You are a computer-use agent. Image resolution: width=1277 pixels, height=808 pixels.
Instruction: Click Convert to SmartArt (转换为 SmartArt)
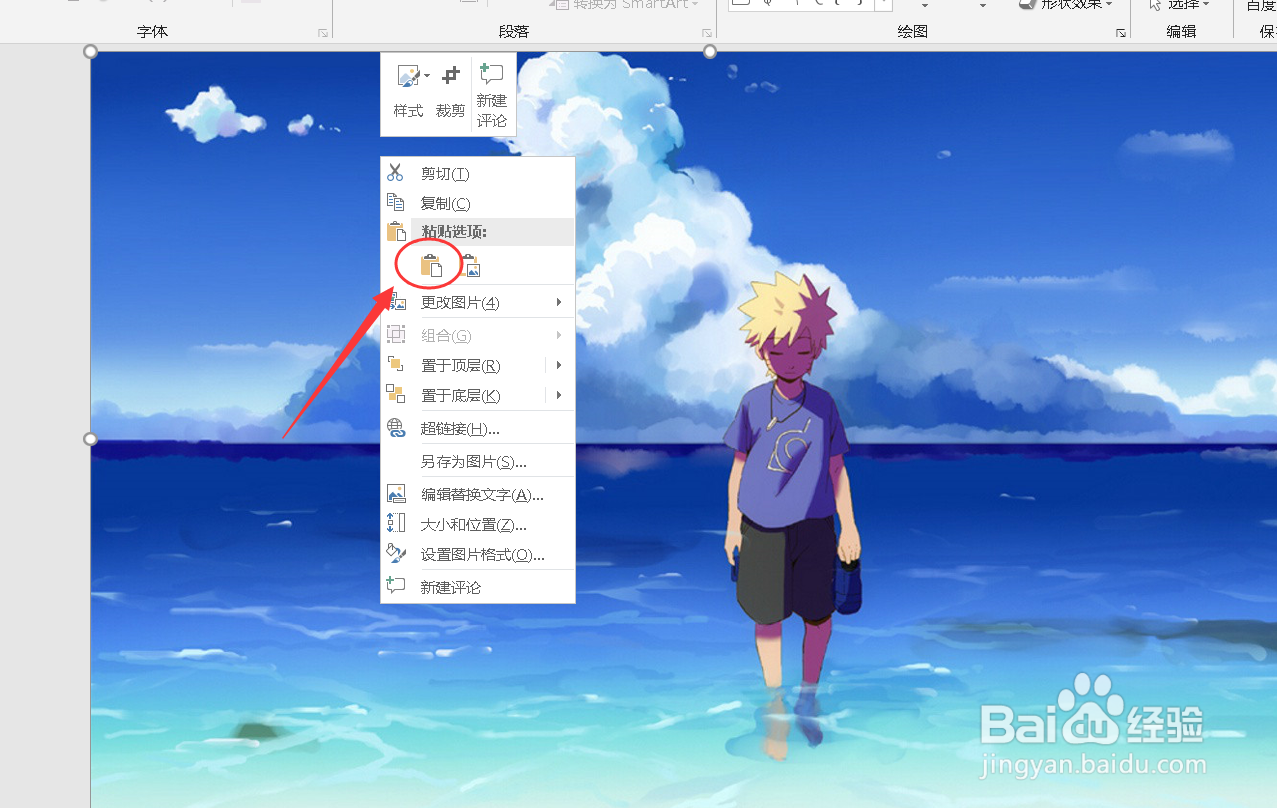point(625,4)
